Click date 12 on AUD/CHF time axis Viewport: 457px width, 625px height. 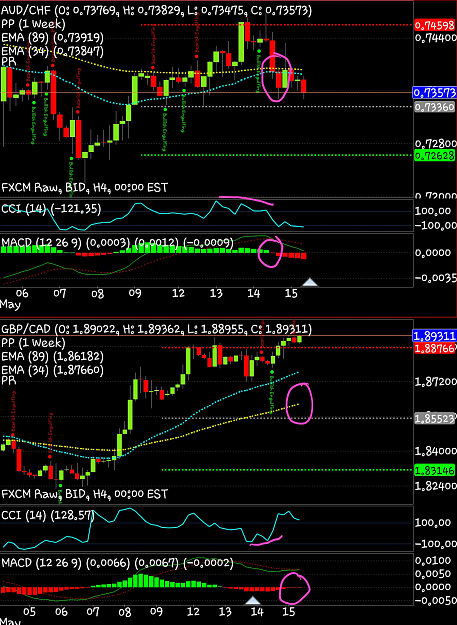(178, 293)
